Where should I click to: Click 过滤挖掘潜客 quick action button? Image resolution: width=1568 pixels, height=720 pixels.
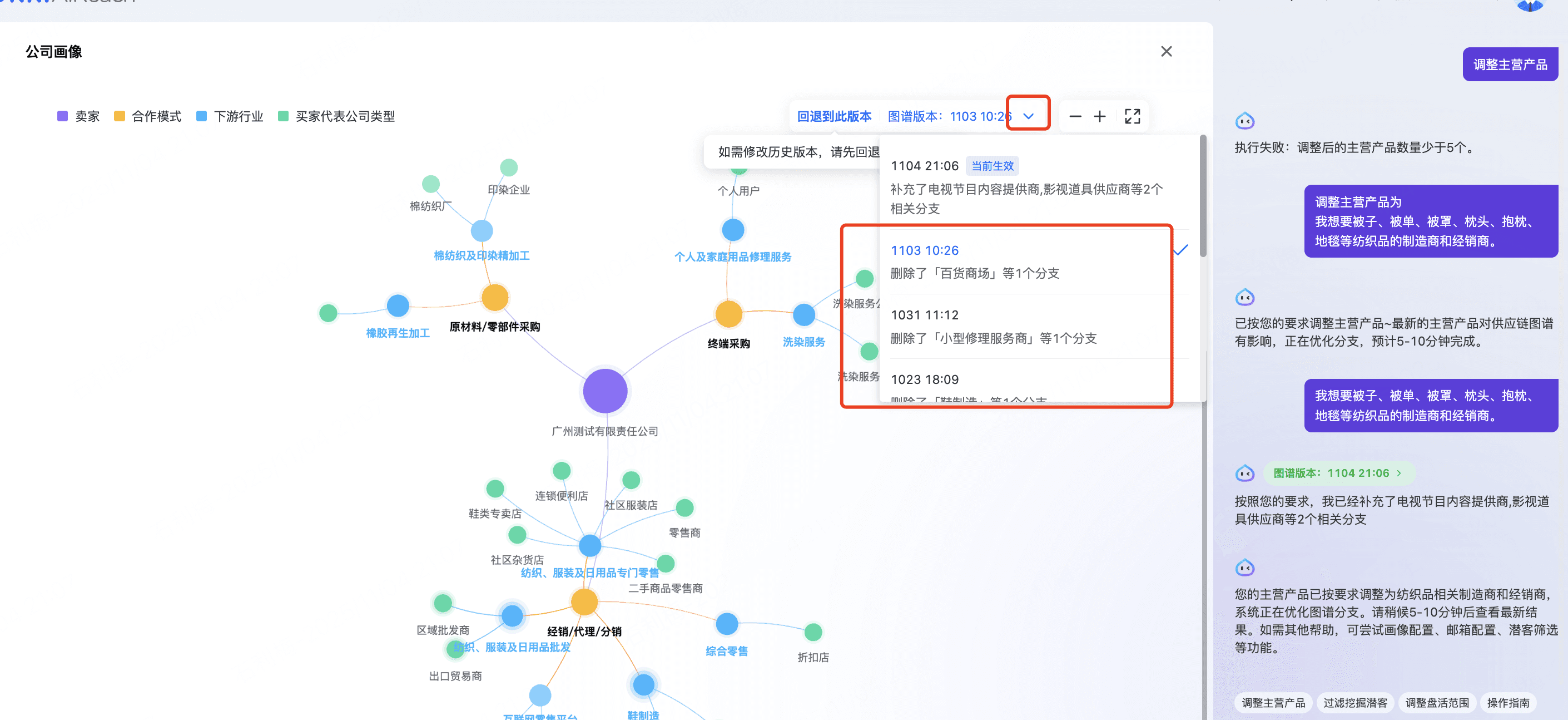point(1354,702)
